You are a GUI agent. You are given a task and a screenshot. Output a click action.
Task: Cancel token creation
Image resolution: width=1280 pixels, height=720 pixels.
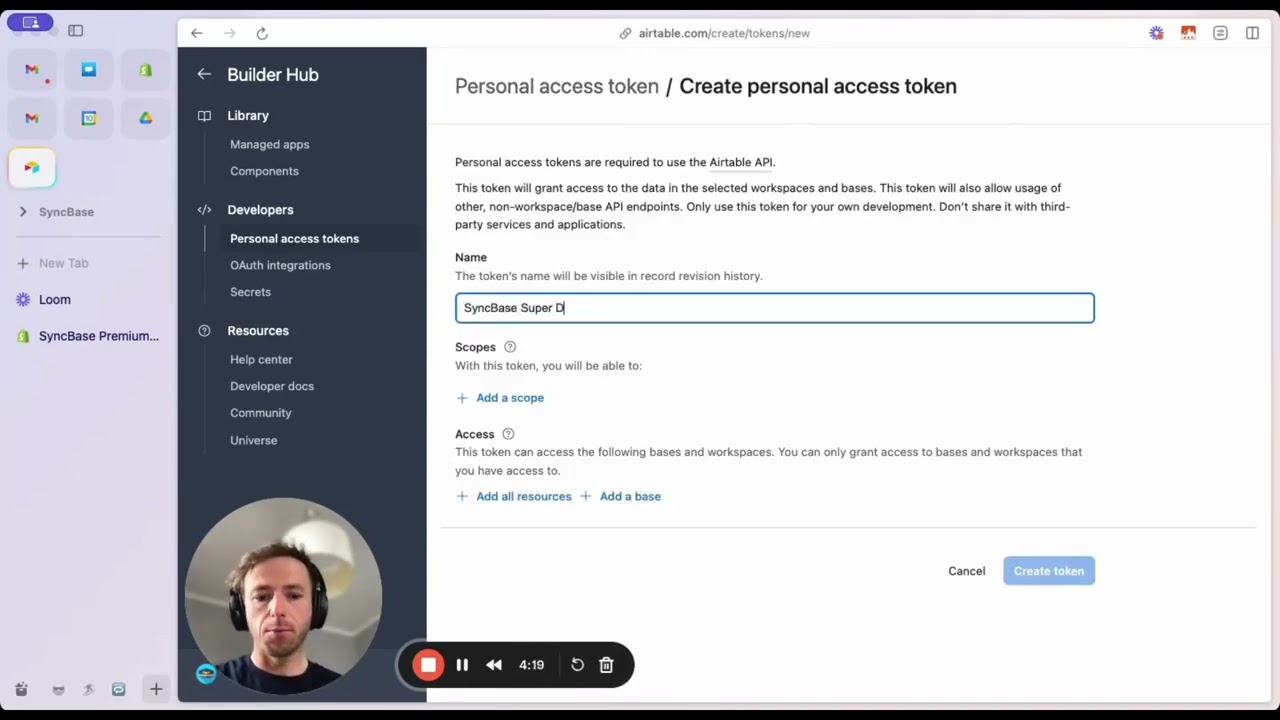click(x=967, y=571)
